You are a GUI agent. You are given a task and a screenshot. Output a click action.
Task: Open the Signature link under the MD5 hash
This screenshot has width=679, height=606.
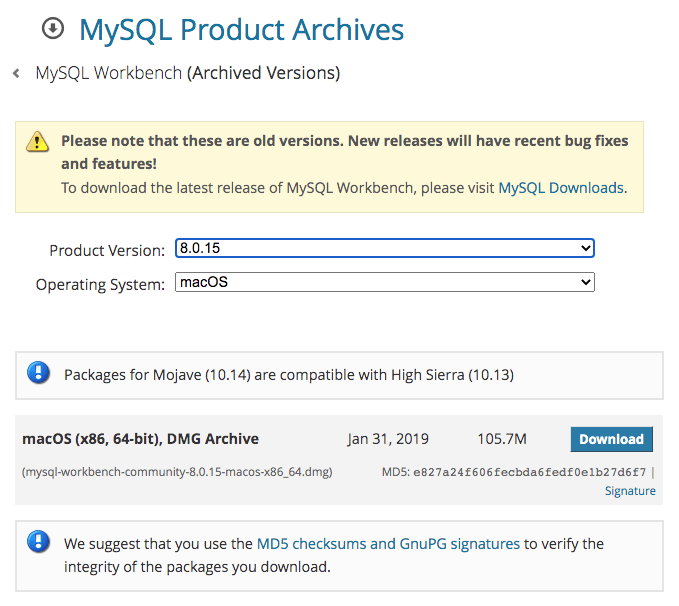(630, 491)
